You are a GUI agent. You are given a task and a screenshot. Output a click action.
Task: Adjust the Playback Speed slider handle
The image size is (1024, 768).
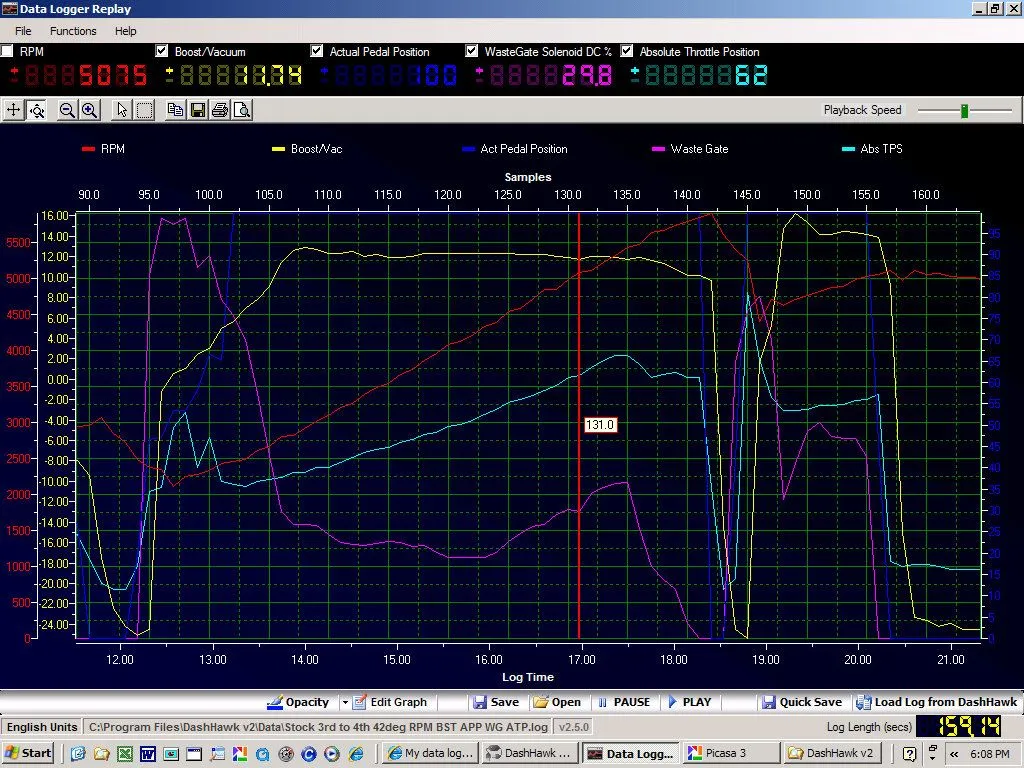point(964,110)
